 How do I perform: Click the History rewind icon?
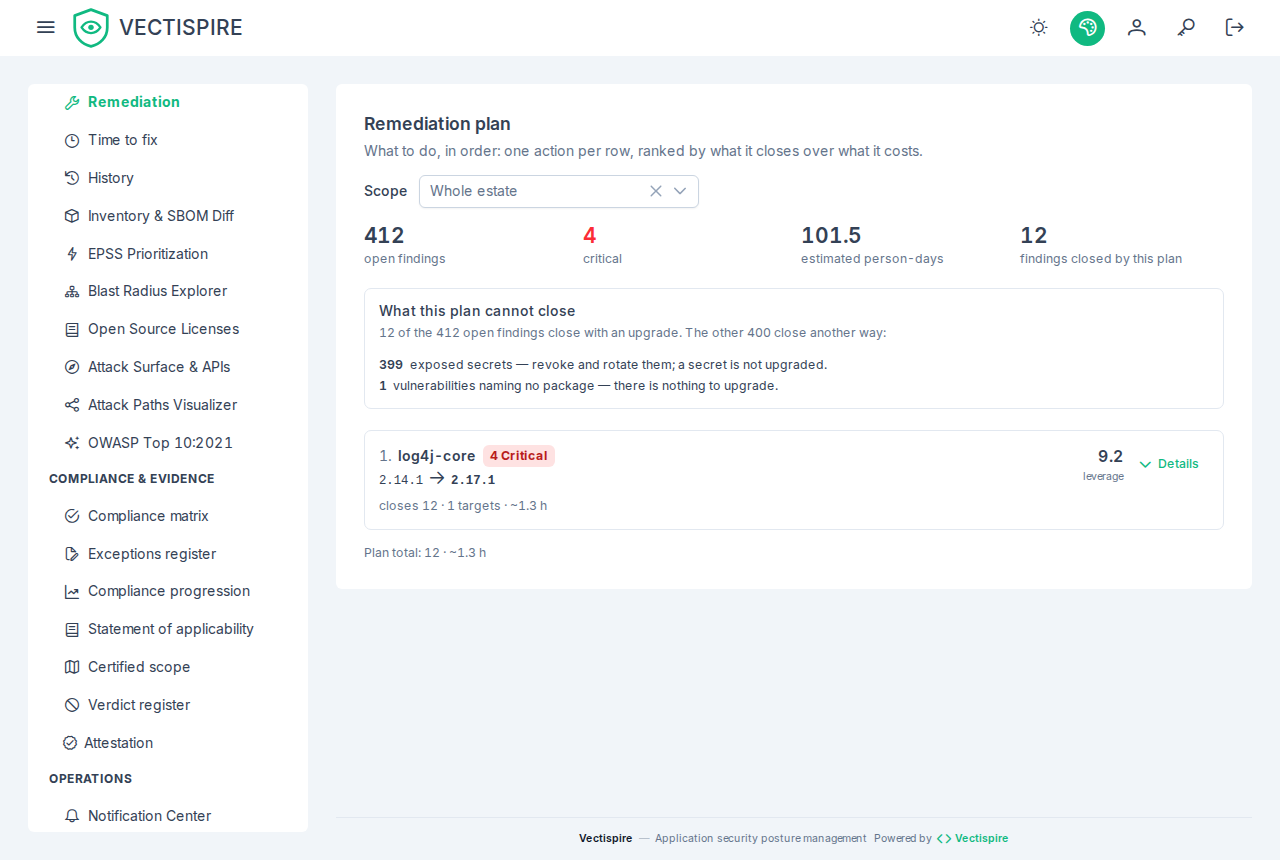72,178
